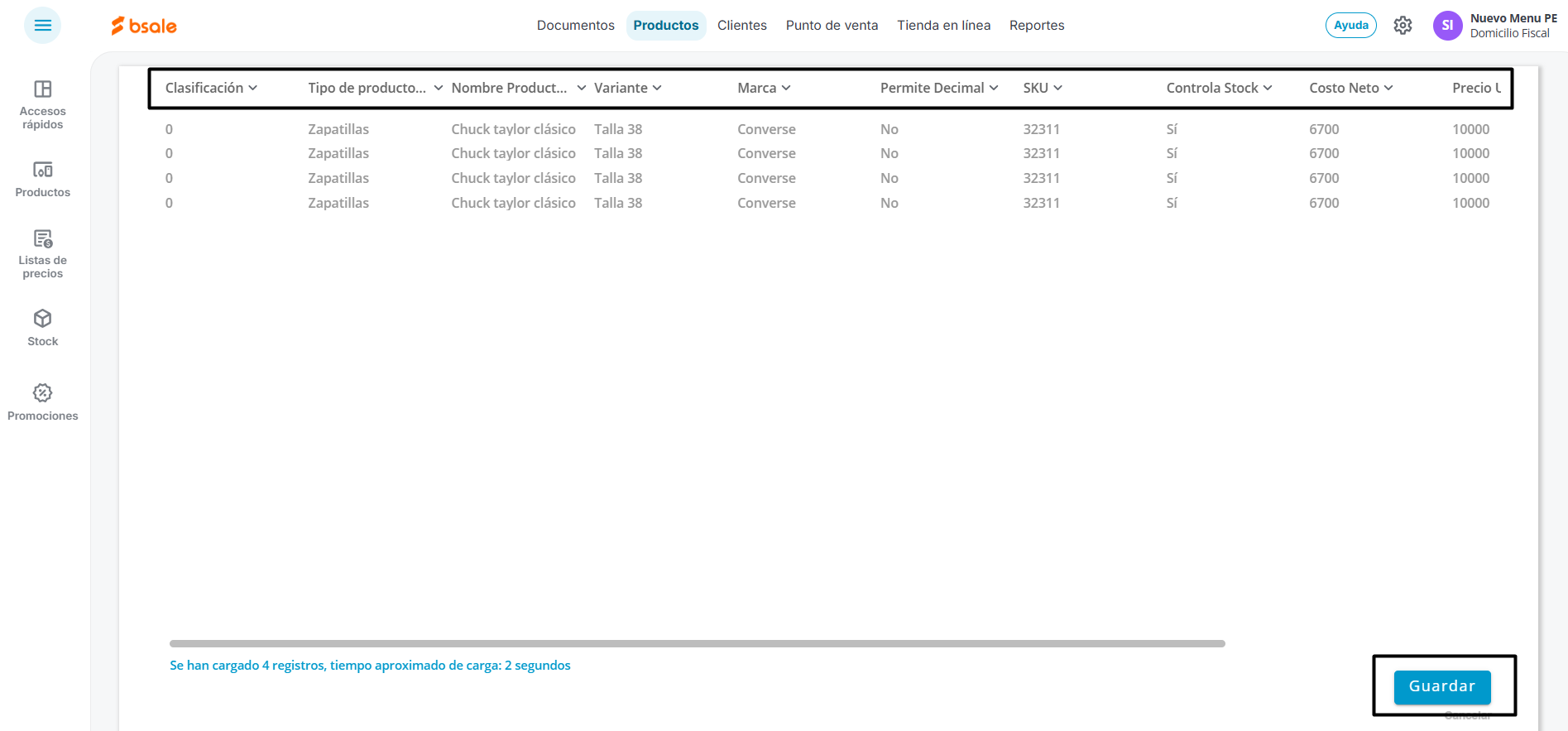Click Converse in the fourth row

click(766, 203)
